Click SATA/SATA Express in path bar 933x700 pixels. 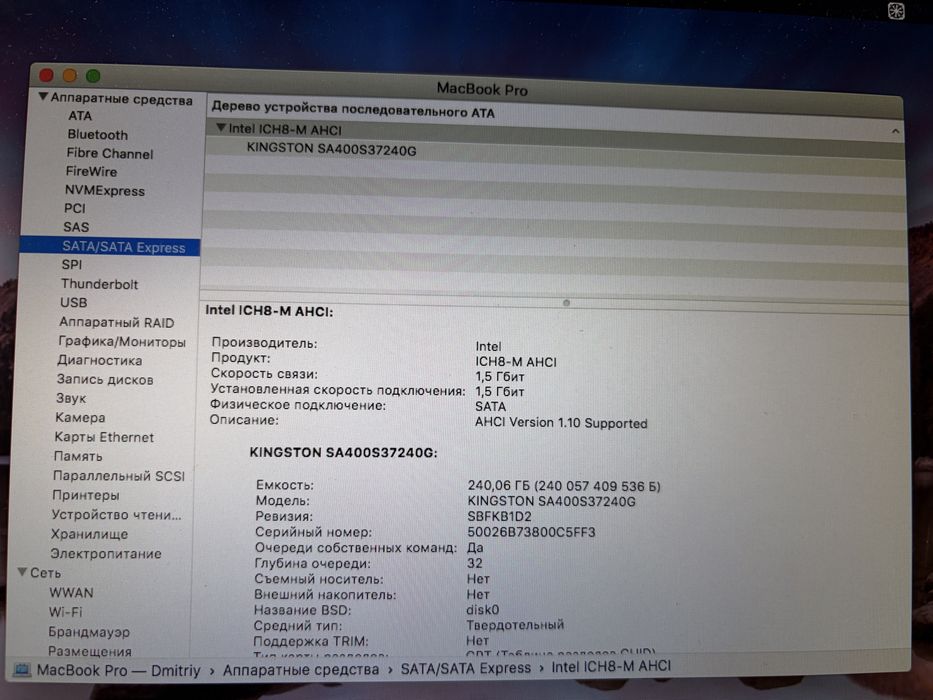[x=466, y=668]
